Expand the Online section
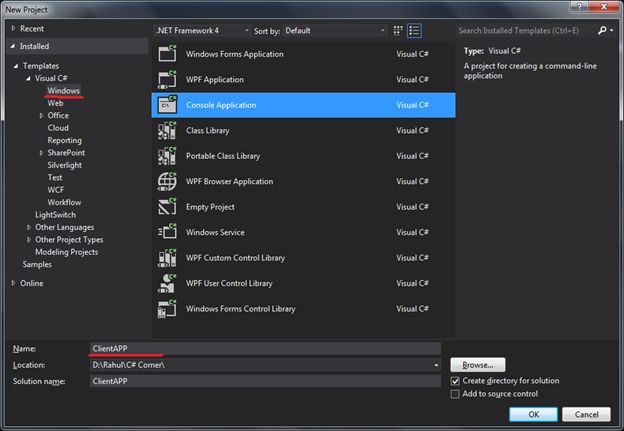 pyautogui.click(x=13, y=283)
